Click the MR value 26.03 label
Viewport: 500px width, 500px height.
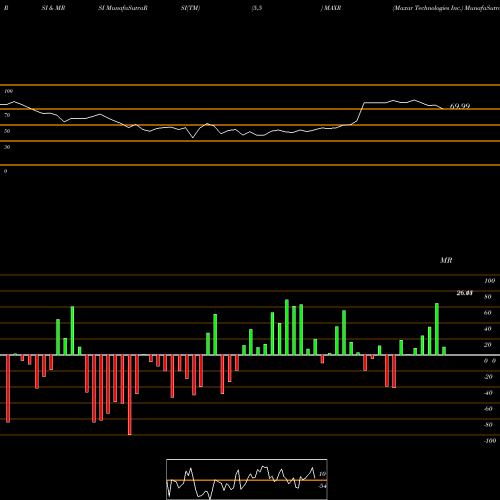click(x=465, y=293)
